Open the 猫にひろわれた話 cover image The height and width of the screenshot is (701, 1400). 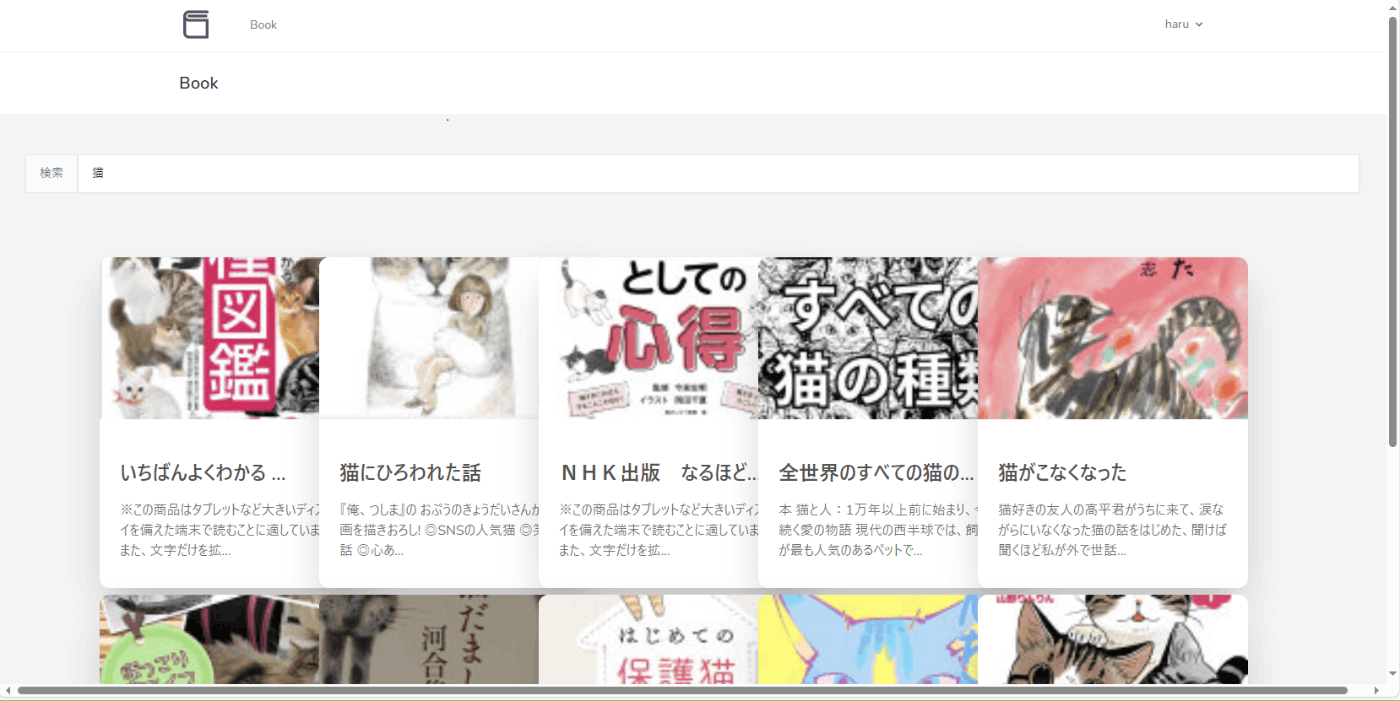(x=429, y=338)
